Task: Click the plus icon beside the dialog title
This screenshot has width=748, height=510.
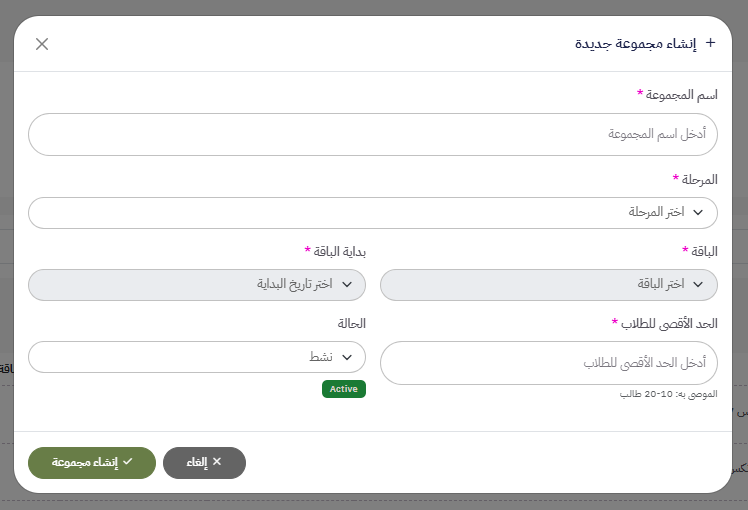Action: point(711,43)
